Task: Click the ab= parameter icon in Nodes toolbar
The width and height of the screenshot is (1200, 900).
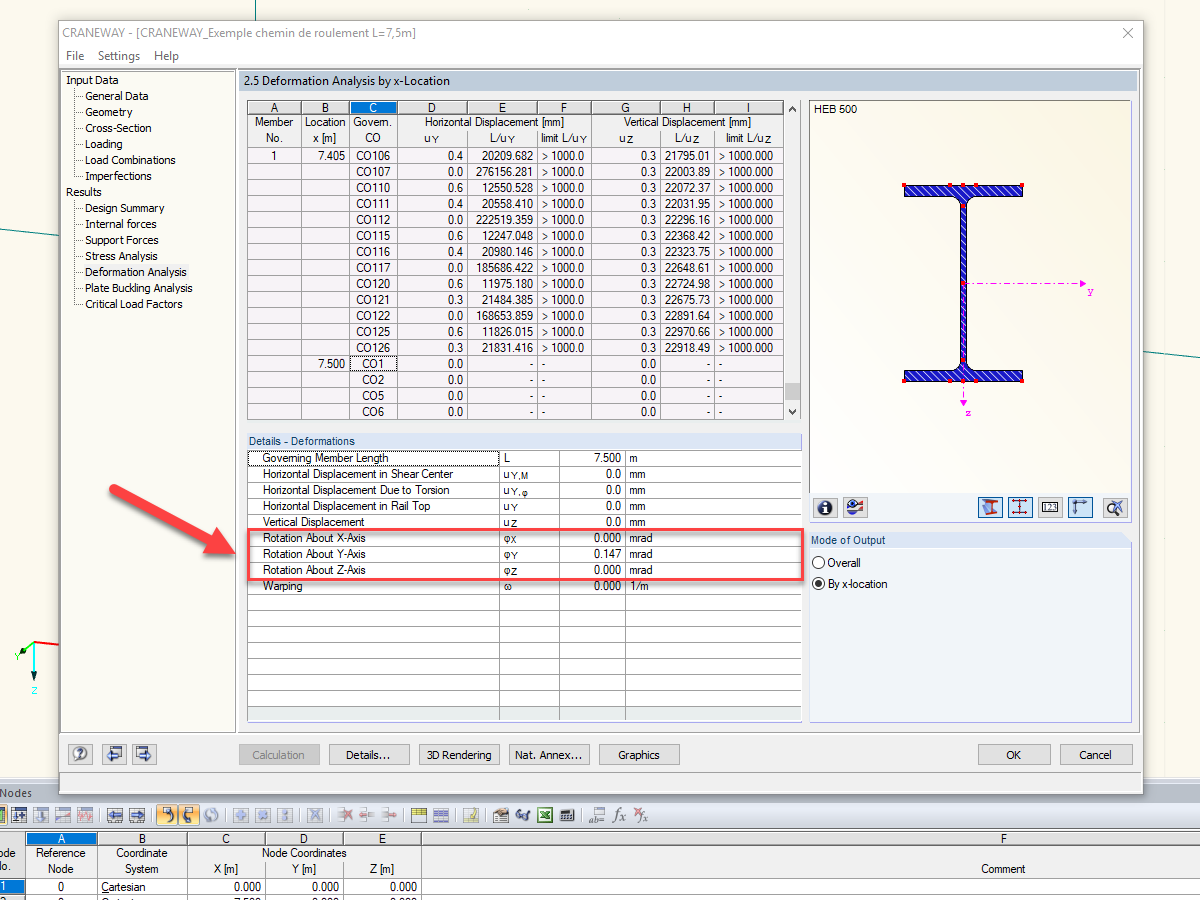Action: coord(596,815)
